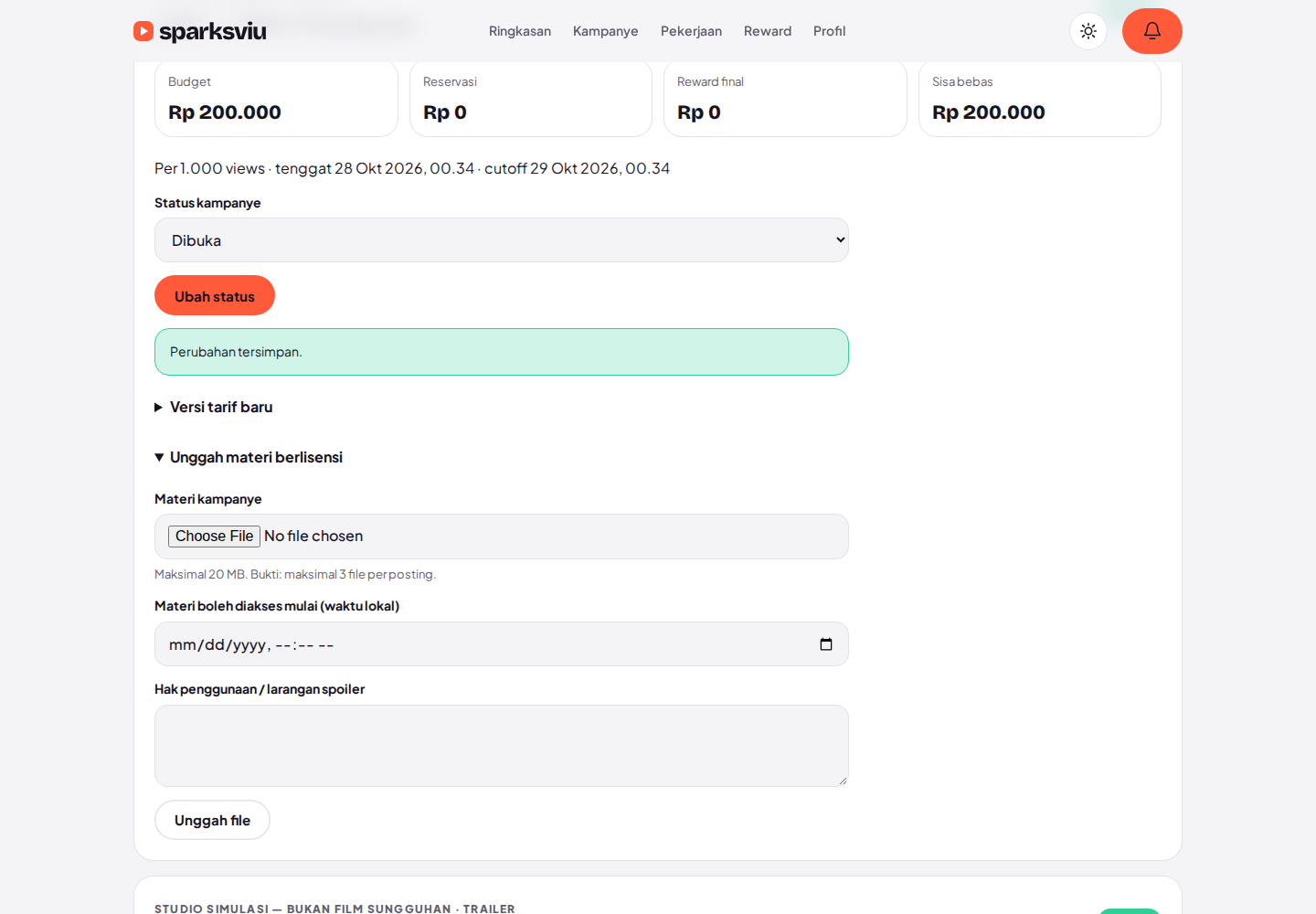Toggle the light/dark theme sun icon
Image resolution: width=1316 pixels, height=914 pixels.
(1088, 31)
